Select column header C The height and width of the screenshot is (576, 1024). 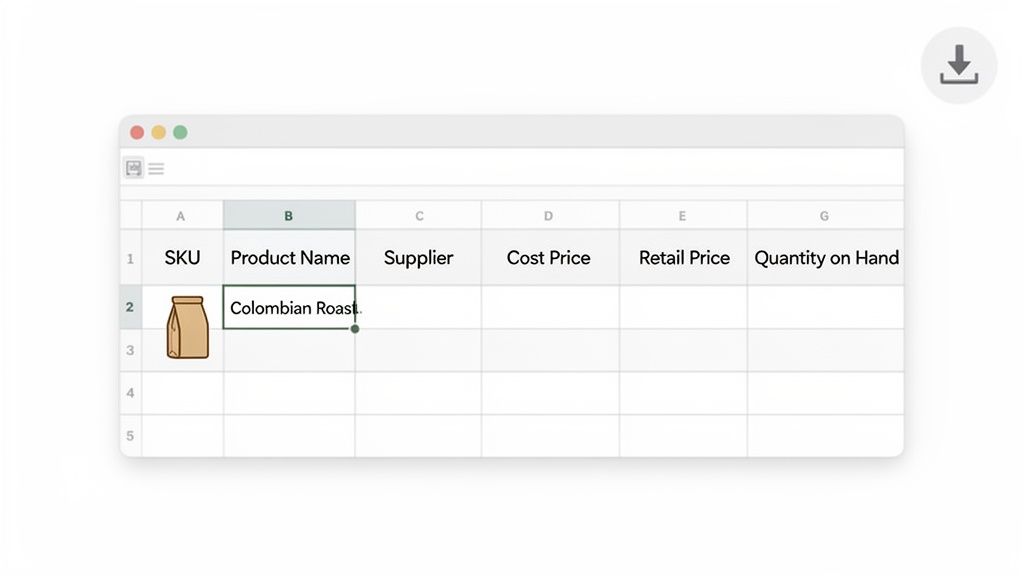point(418,215)
